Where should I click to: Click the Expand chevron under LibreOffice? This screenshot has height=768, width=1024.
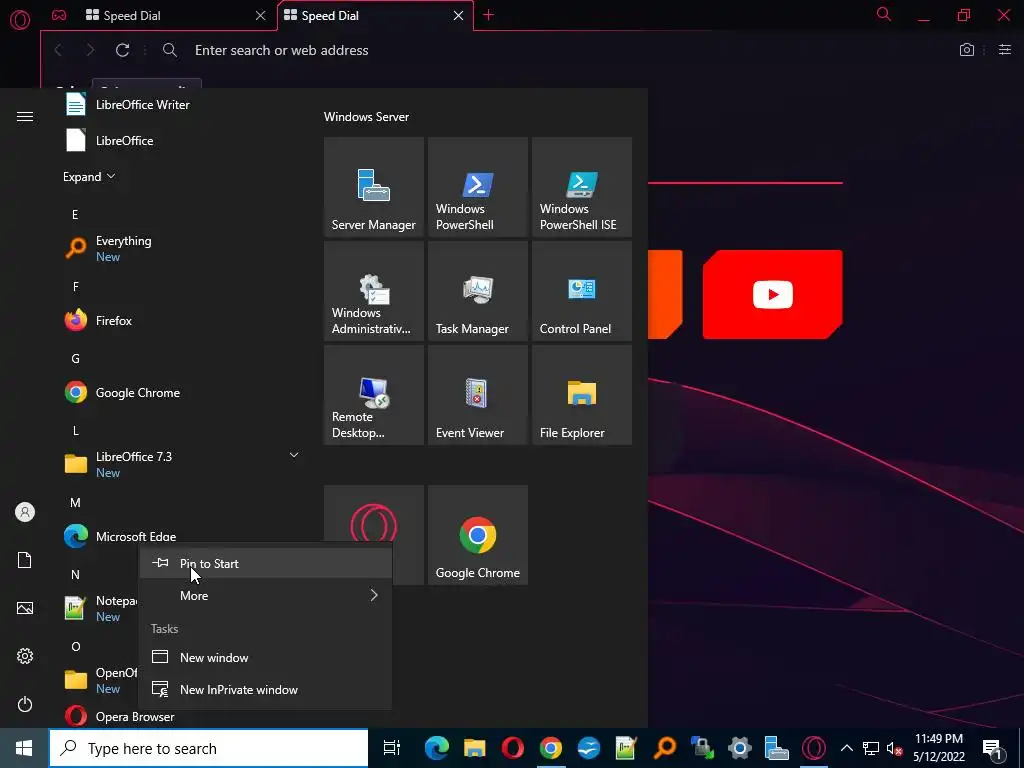pyautogui.click(x=110, y=176)
